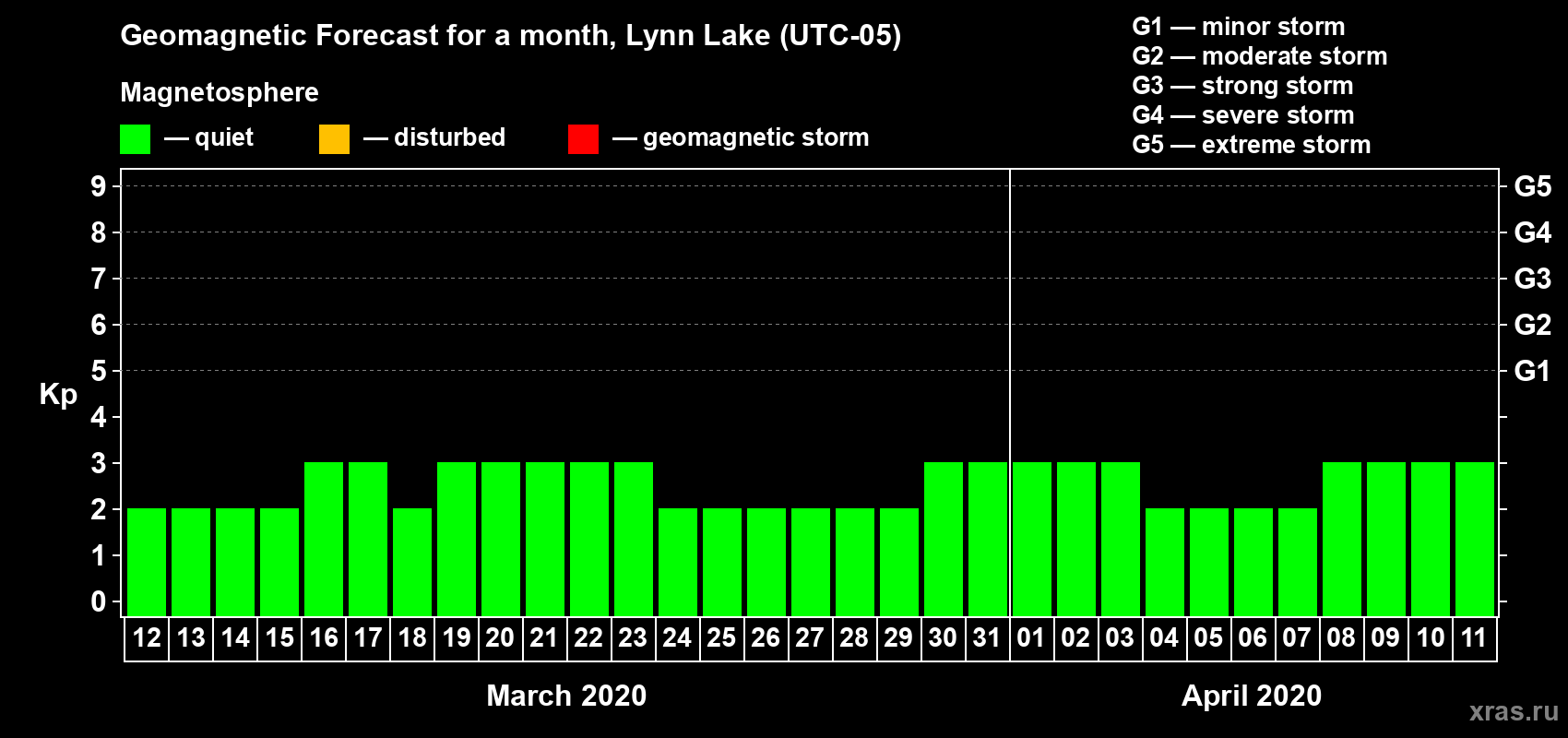Click the Kp value 9 axis tick label
The height and width of the screenshot is (738, 1568).
[99, 186]
